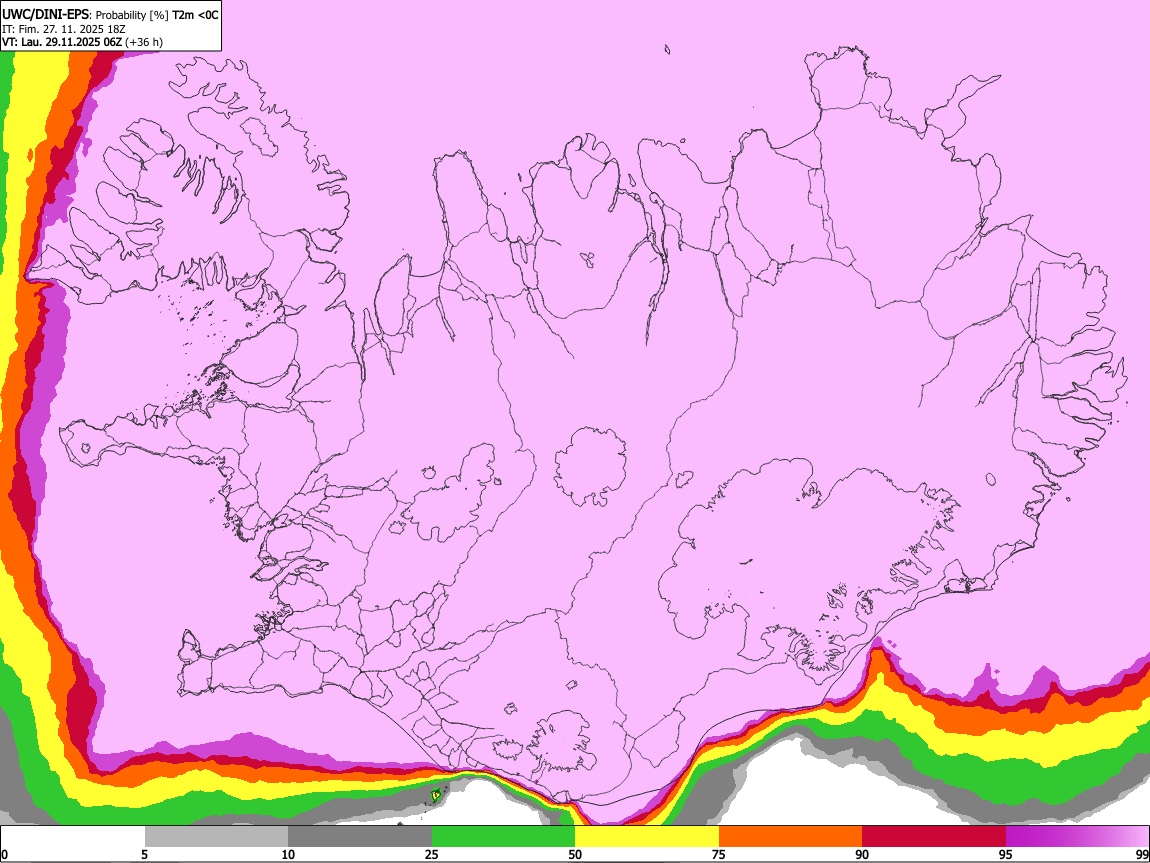Click the legend label '90'

tap(862, 855)
